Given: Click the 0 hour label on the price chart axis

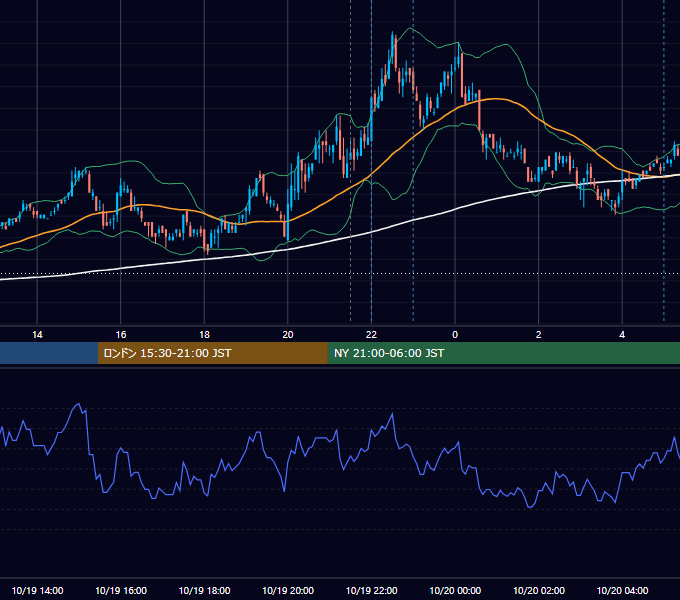Looking at the screenshot, I should (455, 335).
